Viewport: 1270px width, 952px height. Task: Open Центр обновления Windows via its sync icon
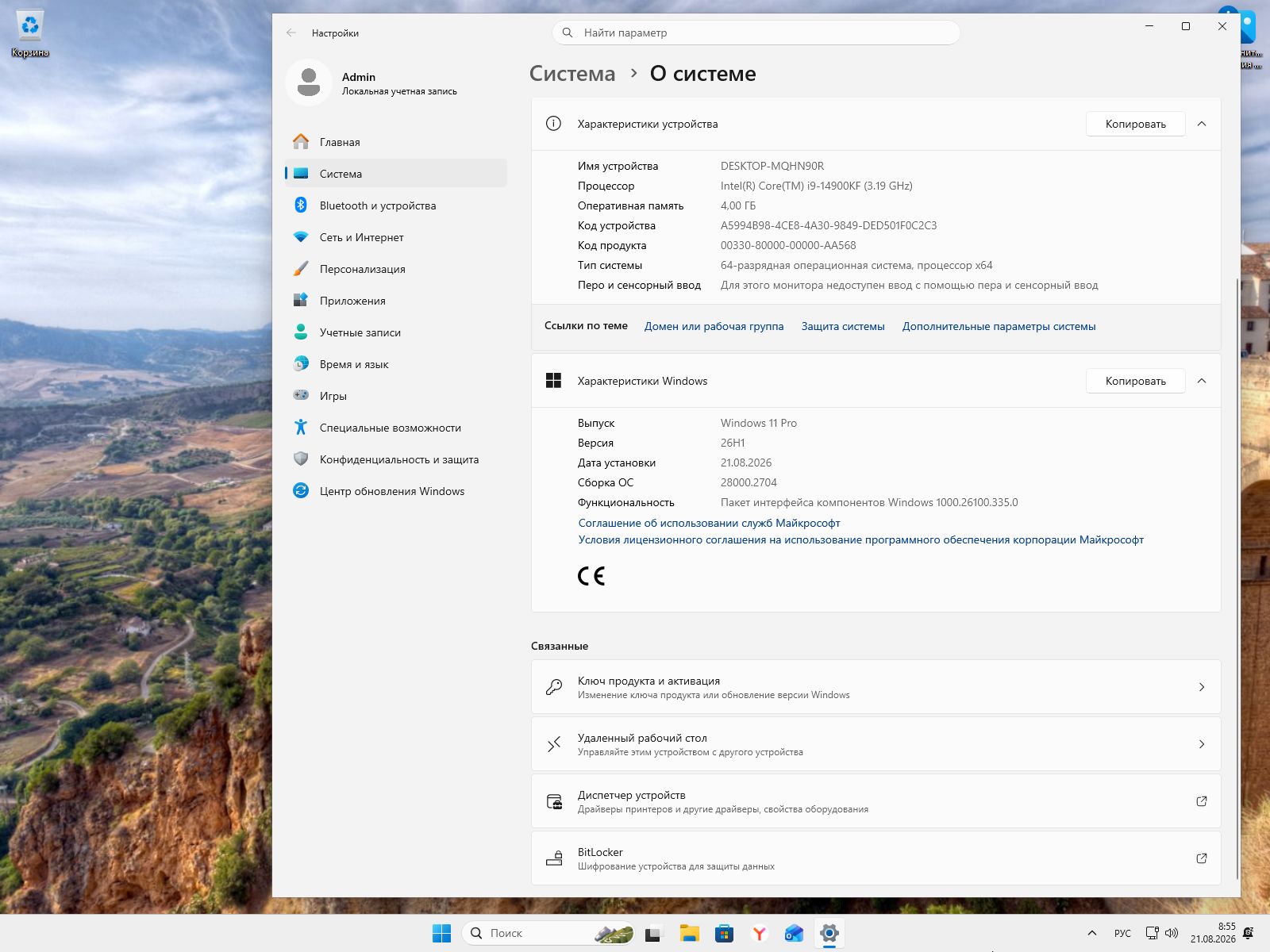point(301,491)
